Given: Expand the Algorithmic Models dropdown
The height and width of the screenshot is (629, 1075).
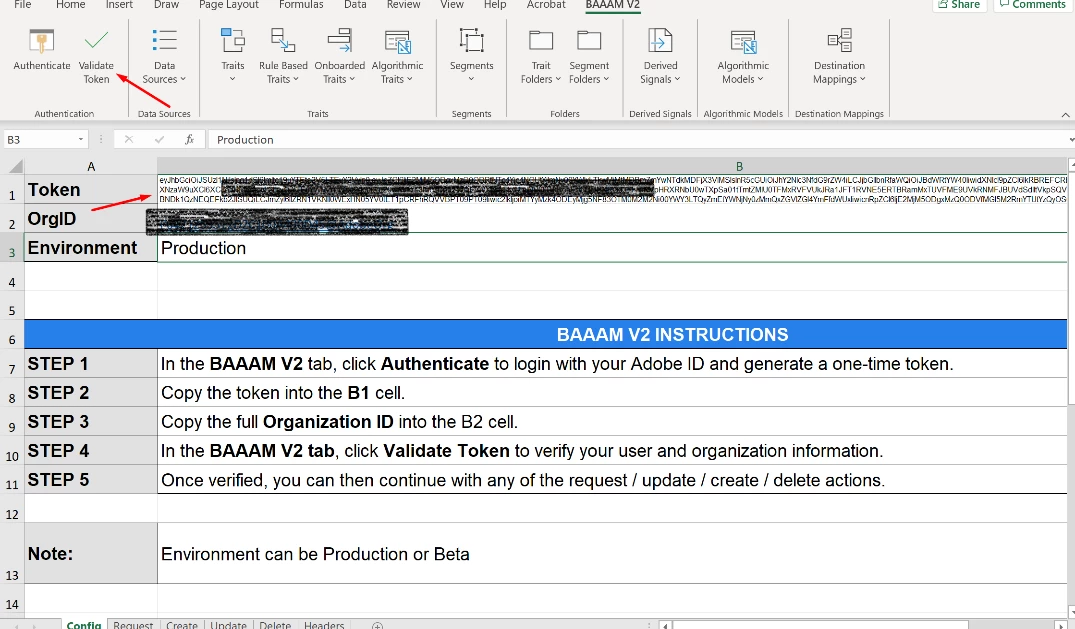Looking at the screenshot, I should (x=760, y=80).
